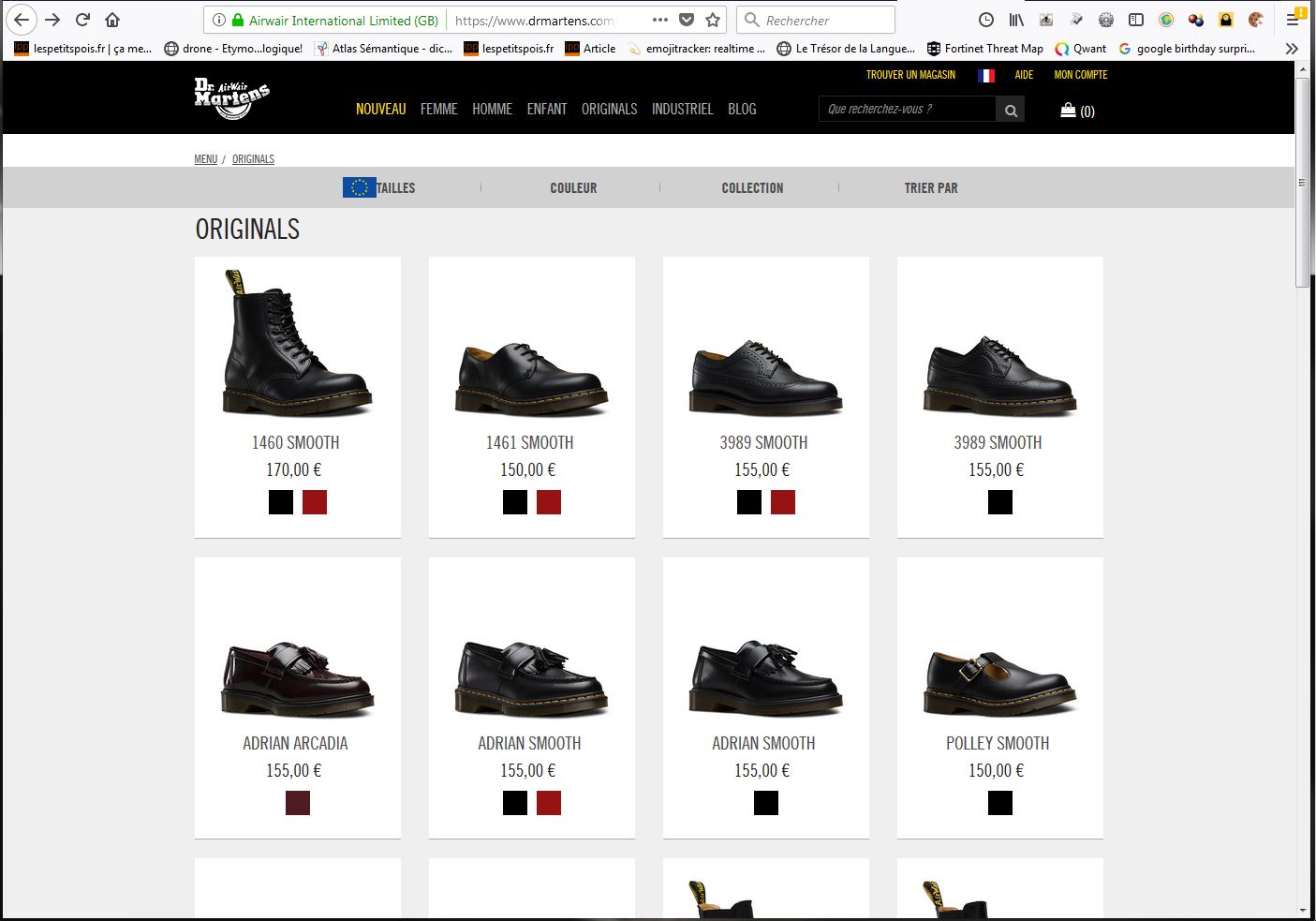
Task: Open the TRIER PAR sort dropdown
Action: pos(931,188)
